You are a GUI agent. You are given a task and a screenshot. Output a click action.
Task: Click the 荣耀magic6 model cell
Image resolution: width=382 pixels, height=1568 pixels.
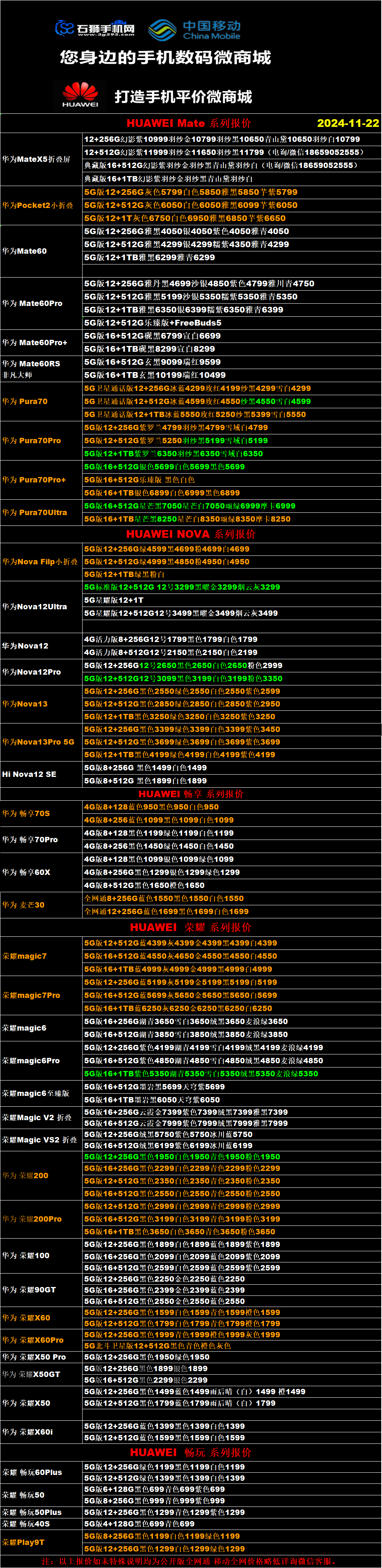[41, 1028]
